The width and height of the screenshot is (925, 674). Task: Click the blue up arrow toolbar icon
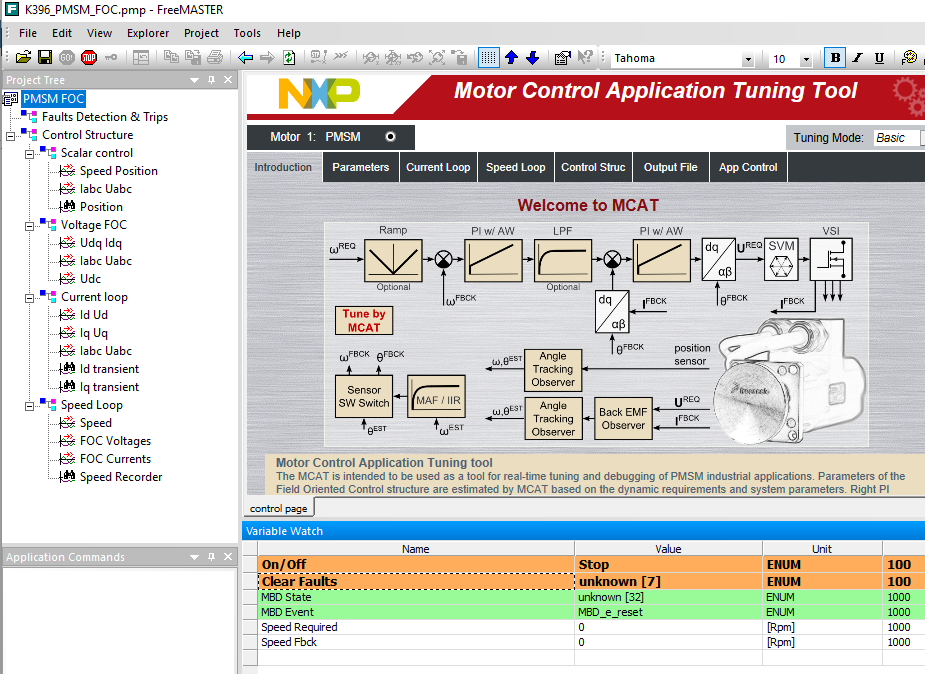[511, 57]
